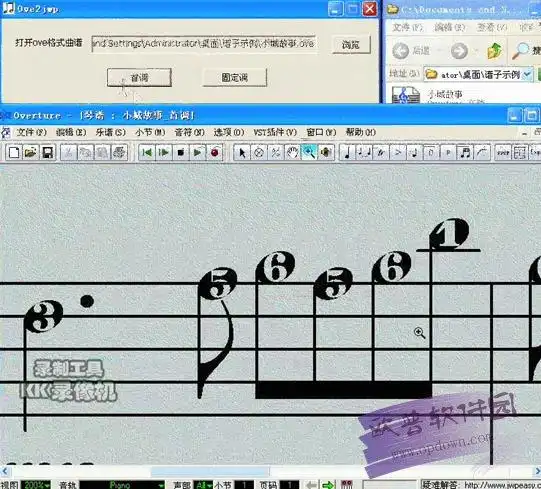This screenshot has height=489, width=541.
Task: Open the trill ornaments palette
Action: (x=381, y=153)
